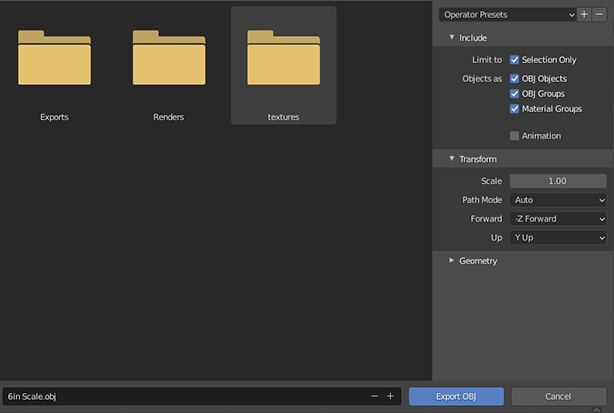Click the Export OBJ button

coord(456,396)
